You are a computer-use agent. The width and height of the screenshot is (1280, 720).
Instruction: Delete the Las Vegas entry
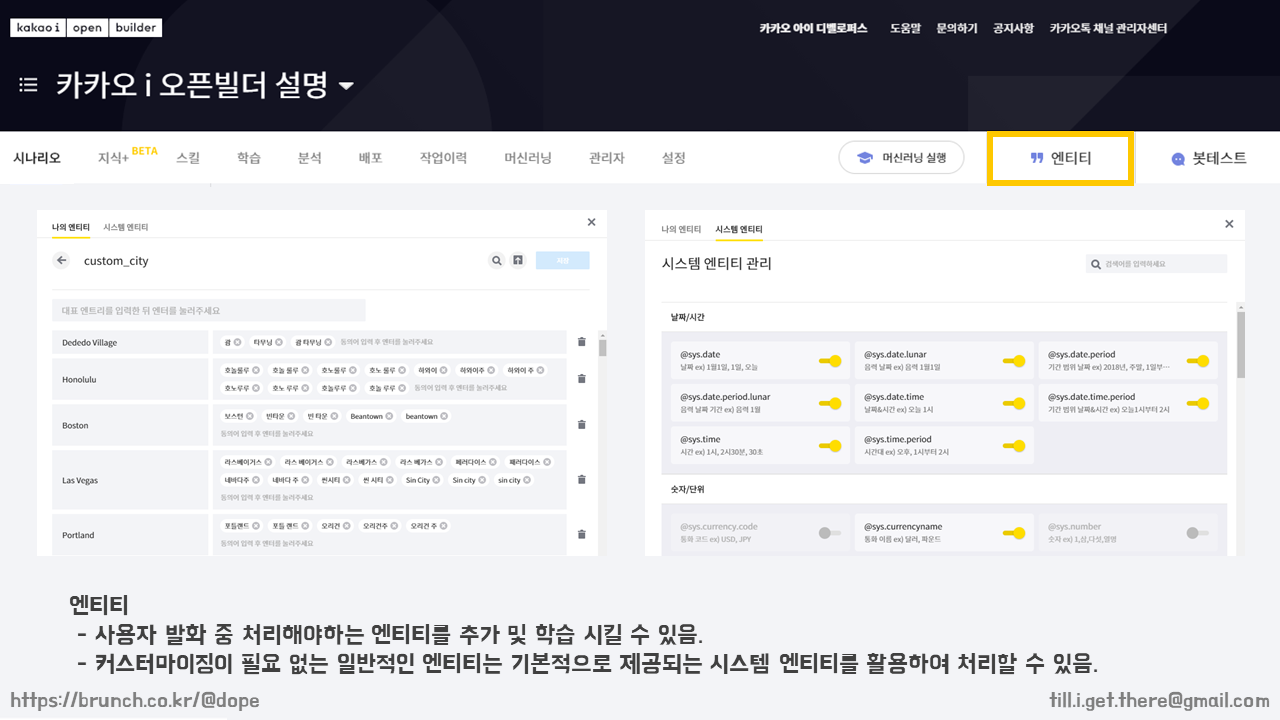[582, 479]
